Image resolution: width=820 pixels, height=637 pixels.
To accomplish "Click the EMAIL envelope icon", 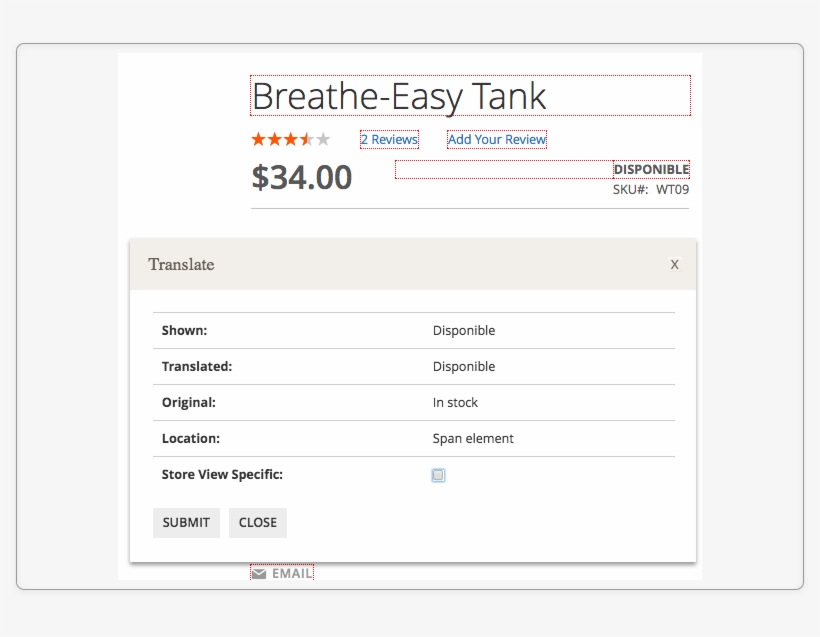I will coord(258,571).
